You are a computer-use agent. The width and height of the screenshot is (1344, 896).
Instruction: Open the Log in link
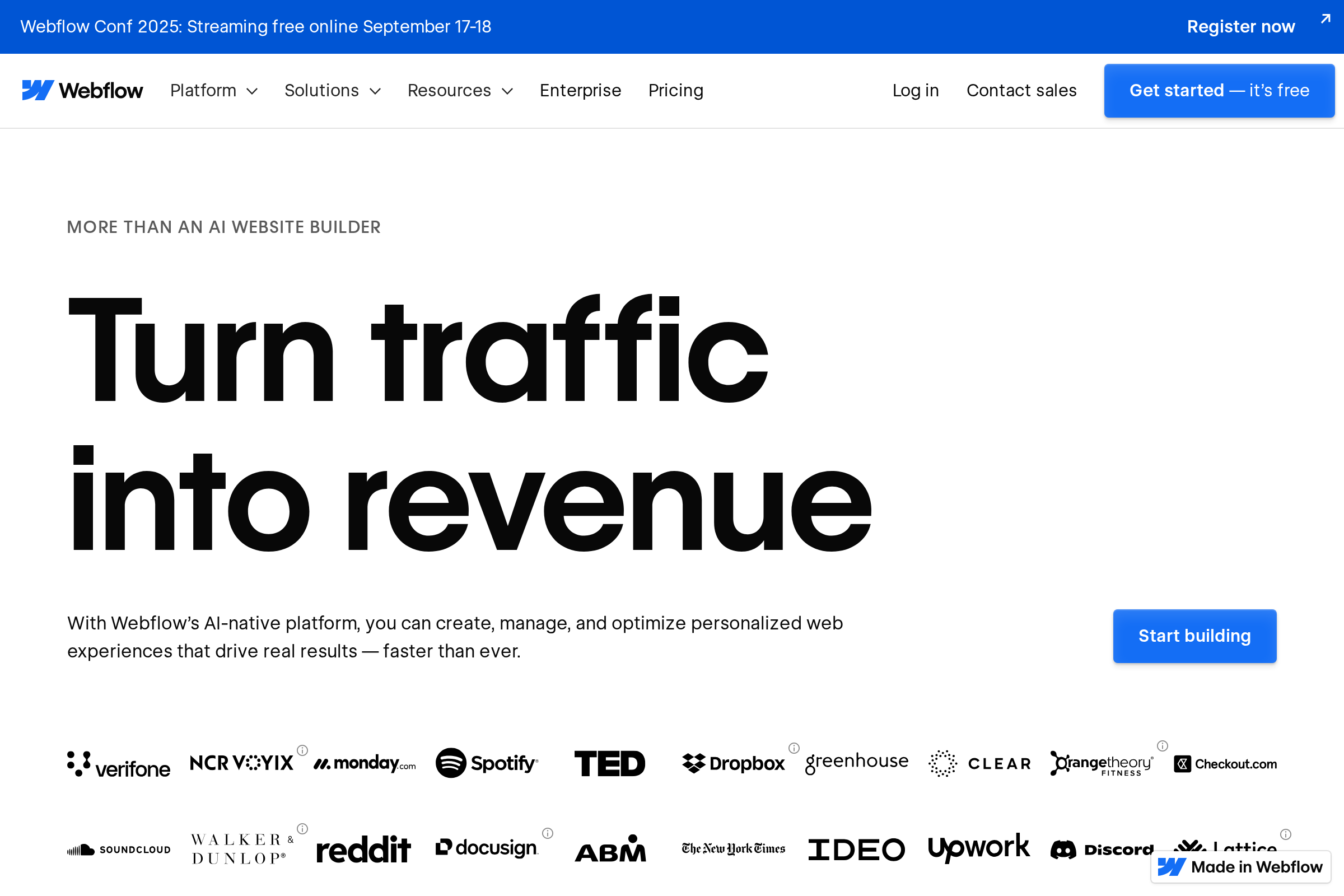(916, 90)
